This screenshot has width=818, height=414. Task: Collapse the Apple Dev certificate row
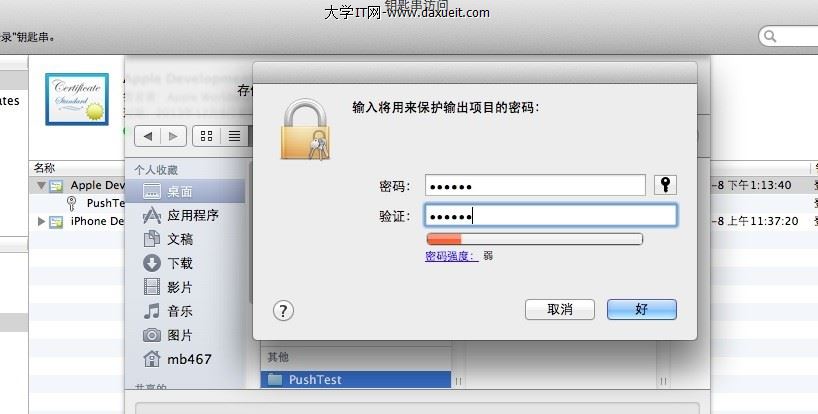41,185
